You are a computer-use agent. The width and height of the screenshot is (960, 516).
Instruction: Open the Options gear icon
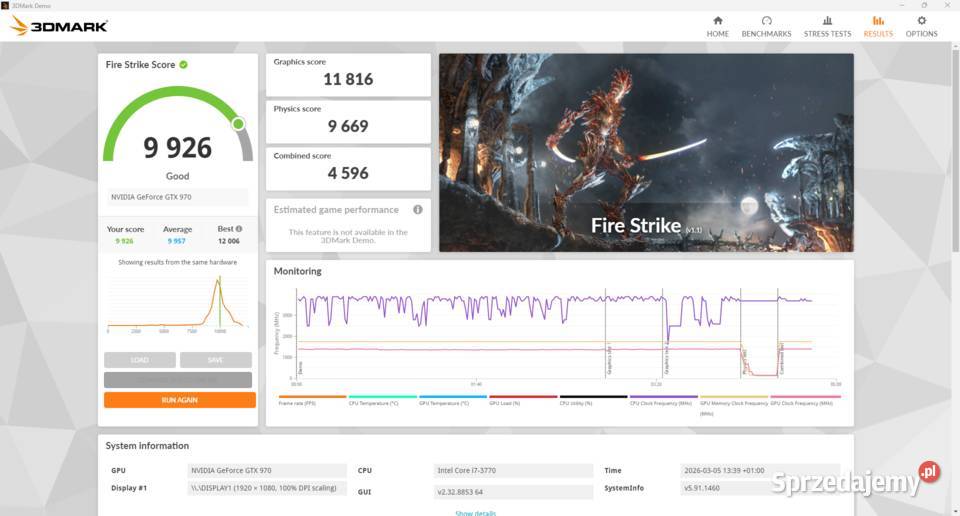click(921, 21)
